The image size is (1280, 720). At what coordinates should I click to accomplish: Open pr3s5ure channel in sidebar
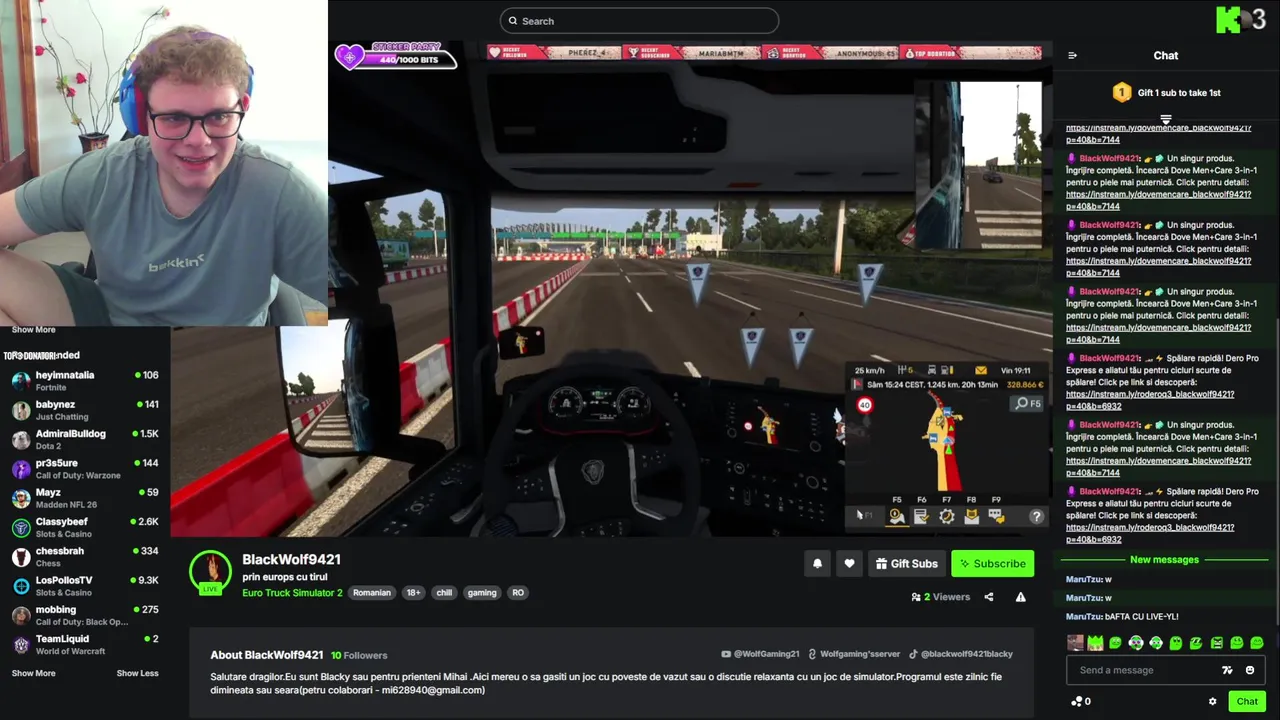coord(85,469)
